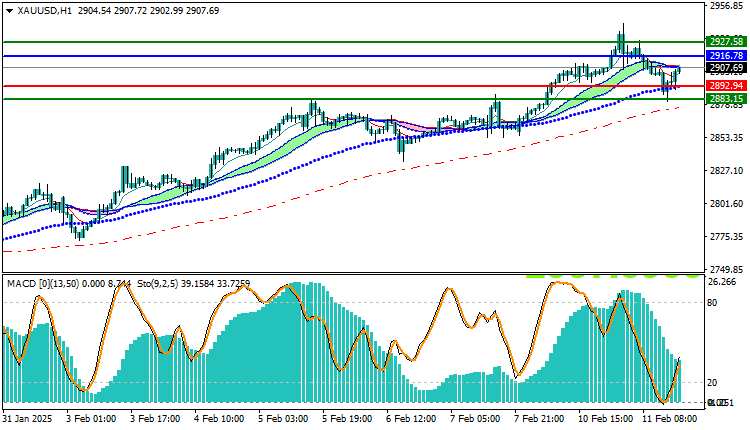
Task: Click the 7 Feb 05:00 time label
Action: (x=475, y=419)
